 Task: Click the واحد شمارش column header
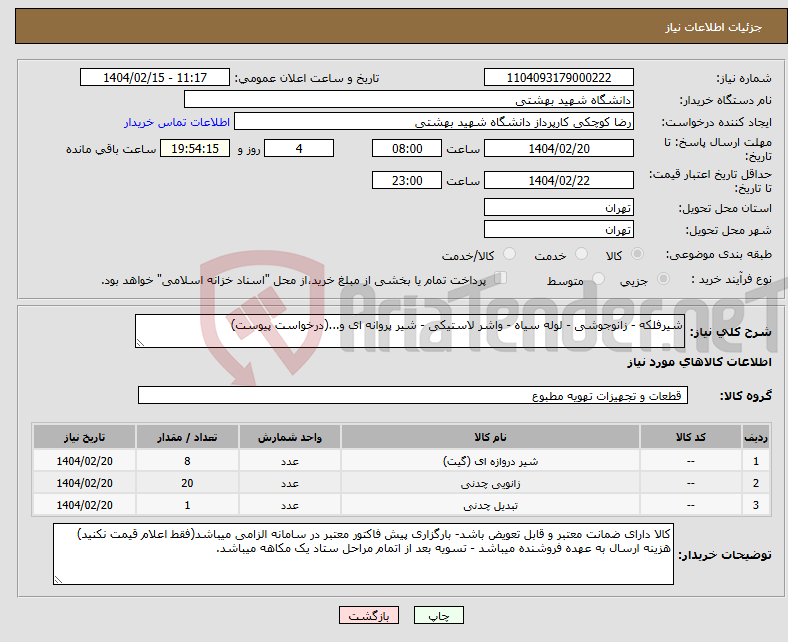pos(290,437)
